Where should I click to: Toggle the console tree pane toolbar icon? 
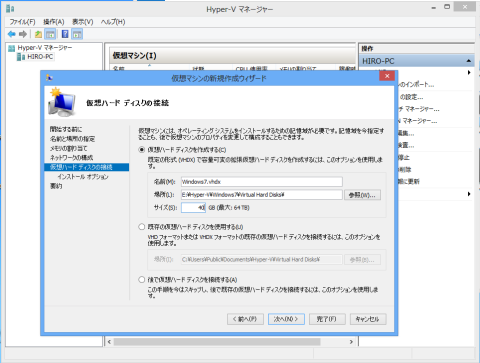tap(50, 34)
